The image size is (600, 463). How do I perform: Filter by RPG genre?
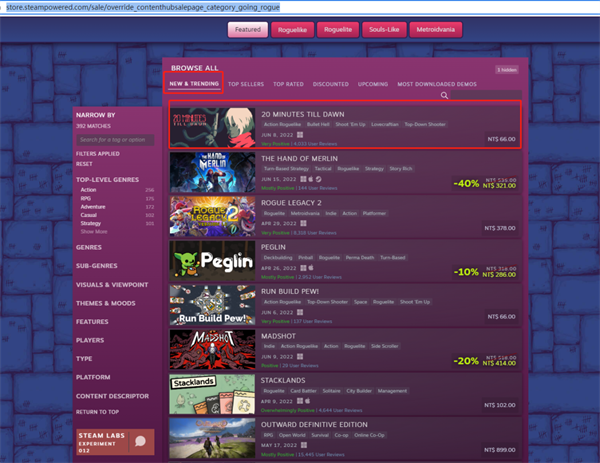(x=86, y=198)
